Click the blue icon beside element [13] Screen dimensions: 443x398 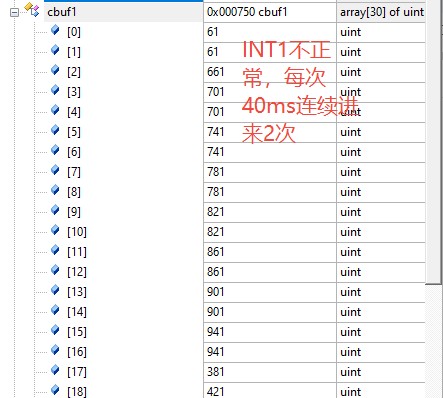(55, 290)
